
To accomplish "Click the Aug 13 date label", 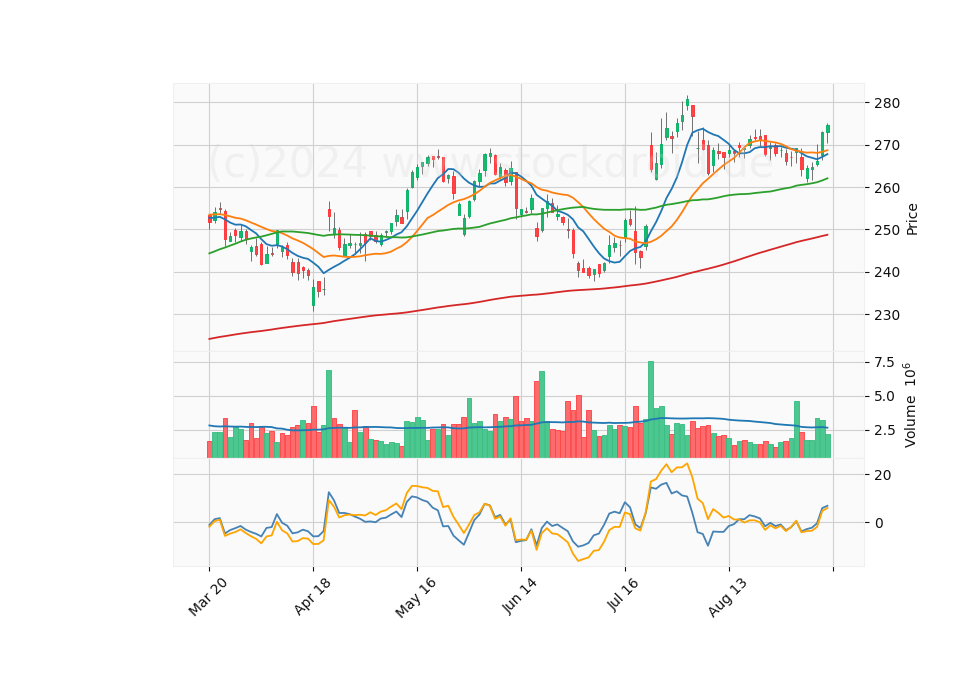I will point(727,597).
